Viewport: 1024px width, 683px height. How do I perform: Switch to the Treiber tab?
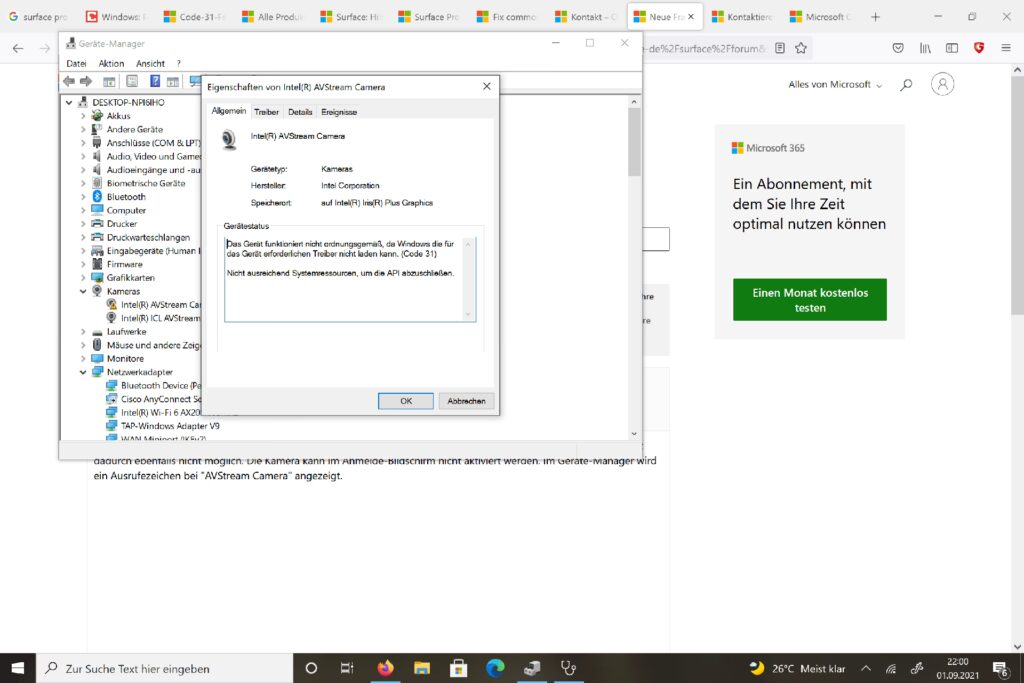click(266, 112)
